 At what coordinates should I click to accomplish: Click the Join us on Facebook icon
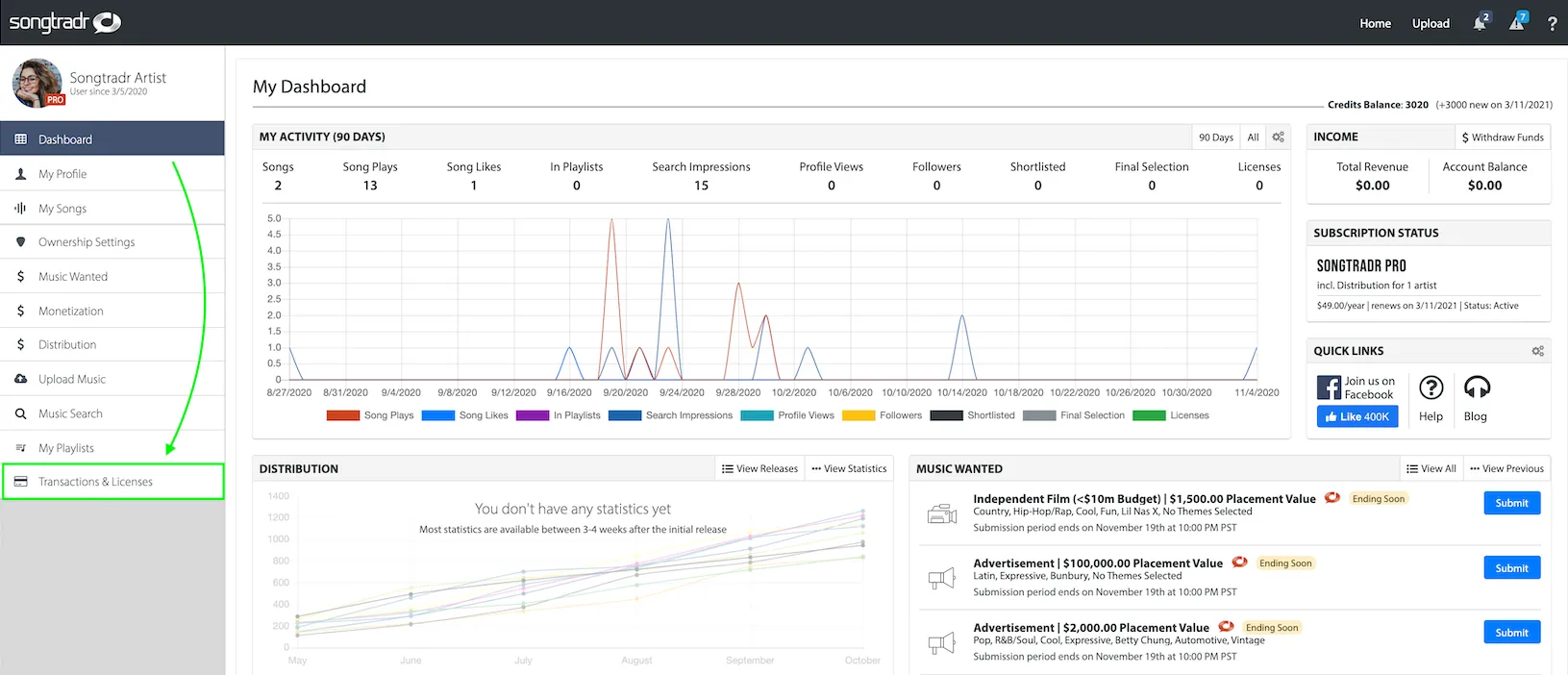pyautogui.click(x=1329, y=387)
